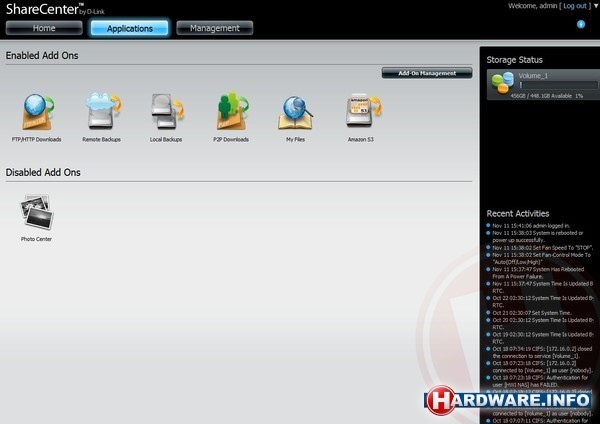600x424 pixels.
Task: Switch to the Home tab
Action: point(43,28)
